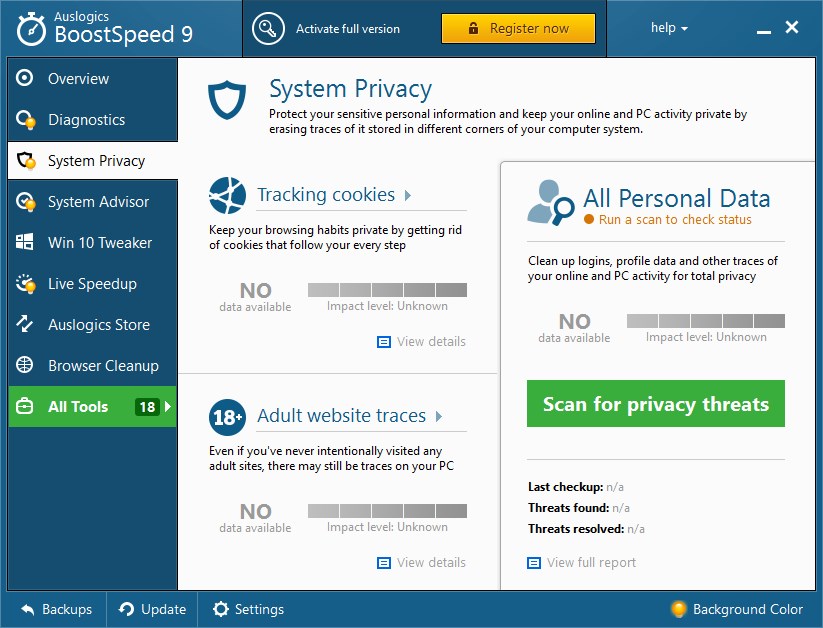Image resolution: width=823 pixels, height=628 pixels.
Task: Click the Register now button
Action: point(518,28)
